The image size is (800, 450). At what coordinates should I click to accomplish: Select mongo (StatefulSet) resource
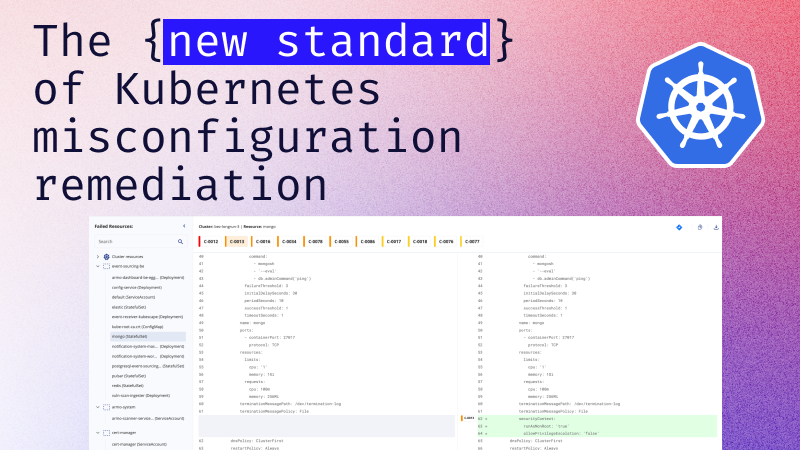pyautogui.click(x=148, y=337)
